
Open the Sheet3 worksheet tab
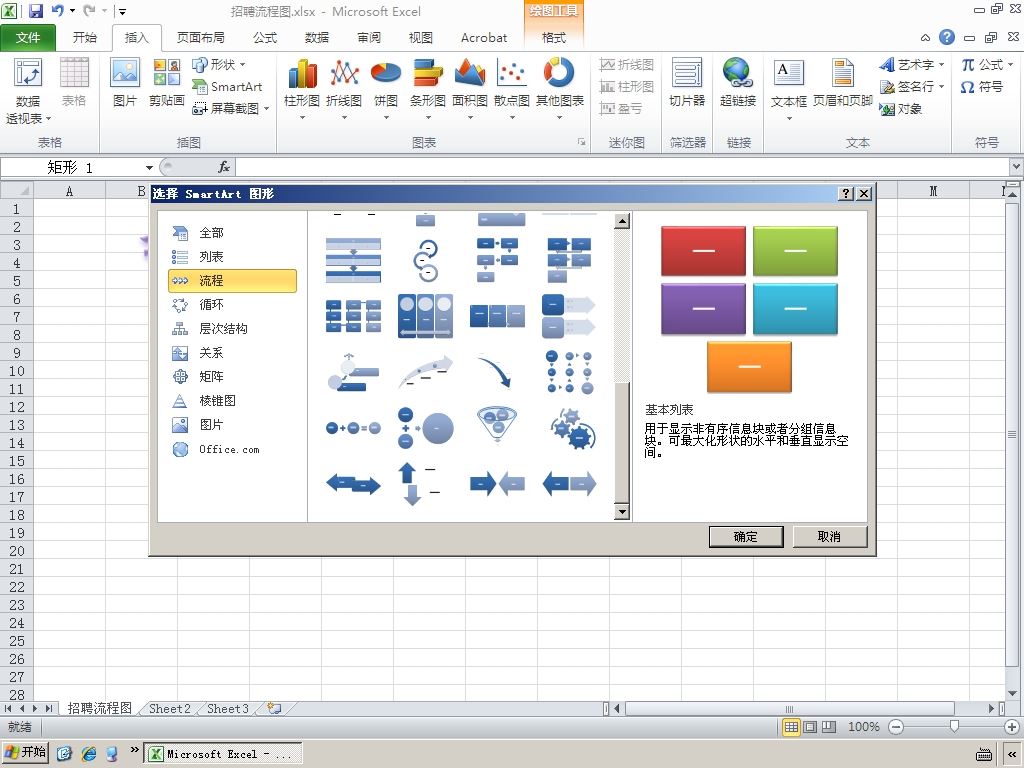coord(228,709)
